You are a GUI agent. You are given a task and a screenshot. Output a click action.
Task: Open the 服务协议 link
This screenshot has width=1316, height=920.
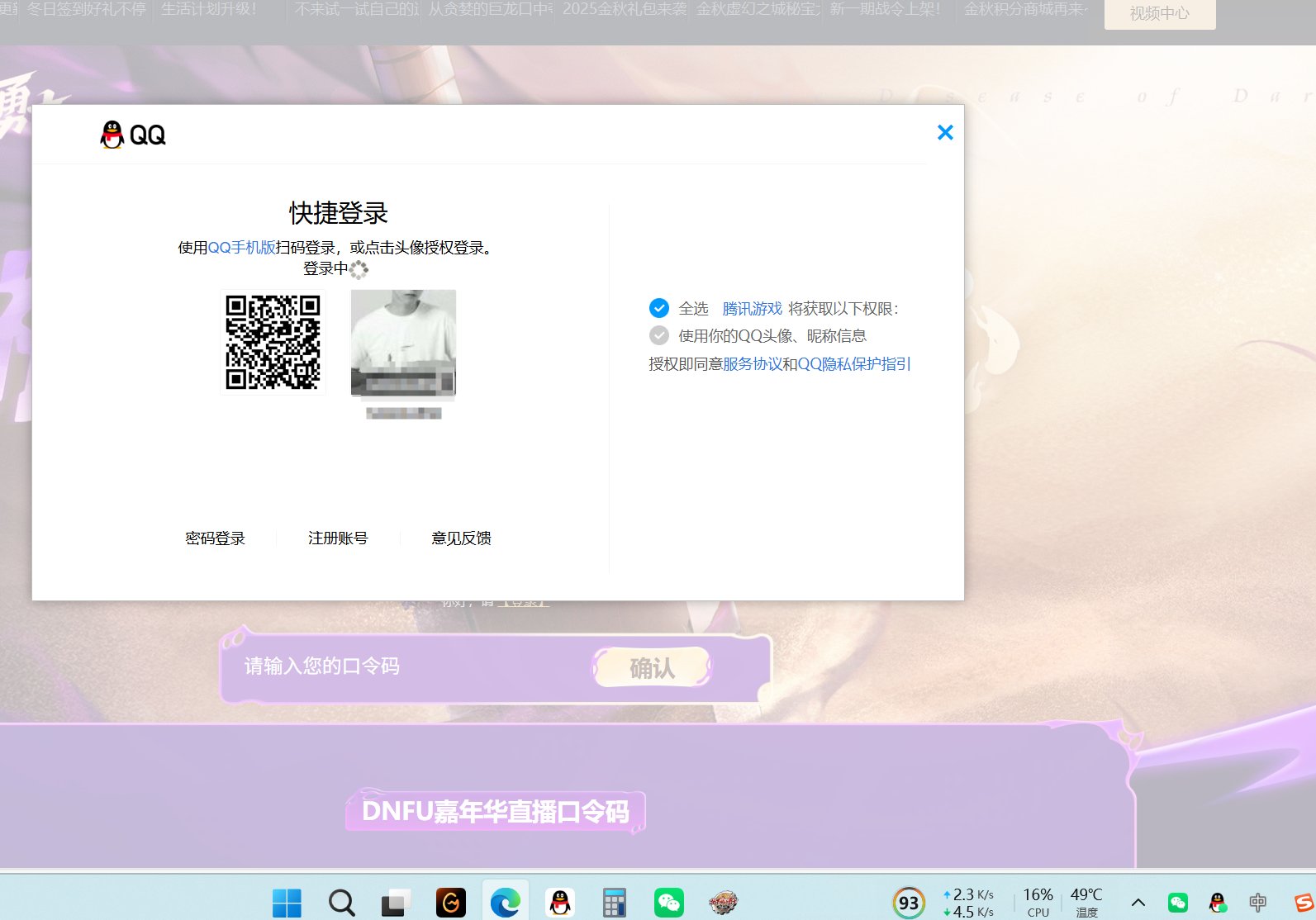[x=753, y=364]
